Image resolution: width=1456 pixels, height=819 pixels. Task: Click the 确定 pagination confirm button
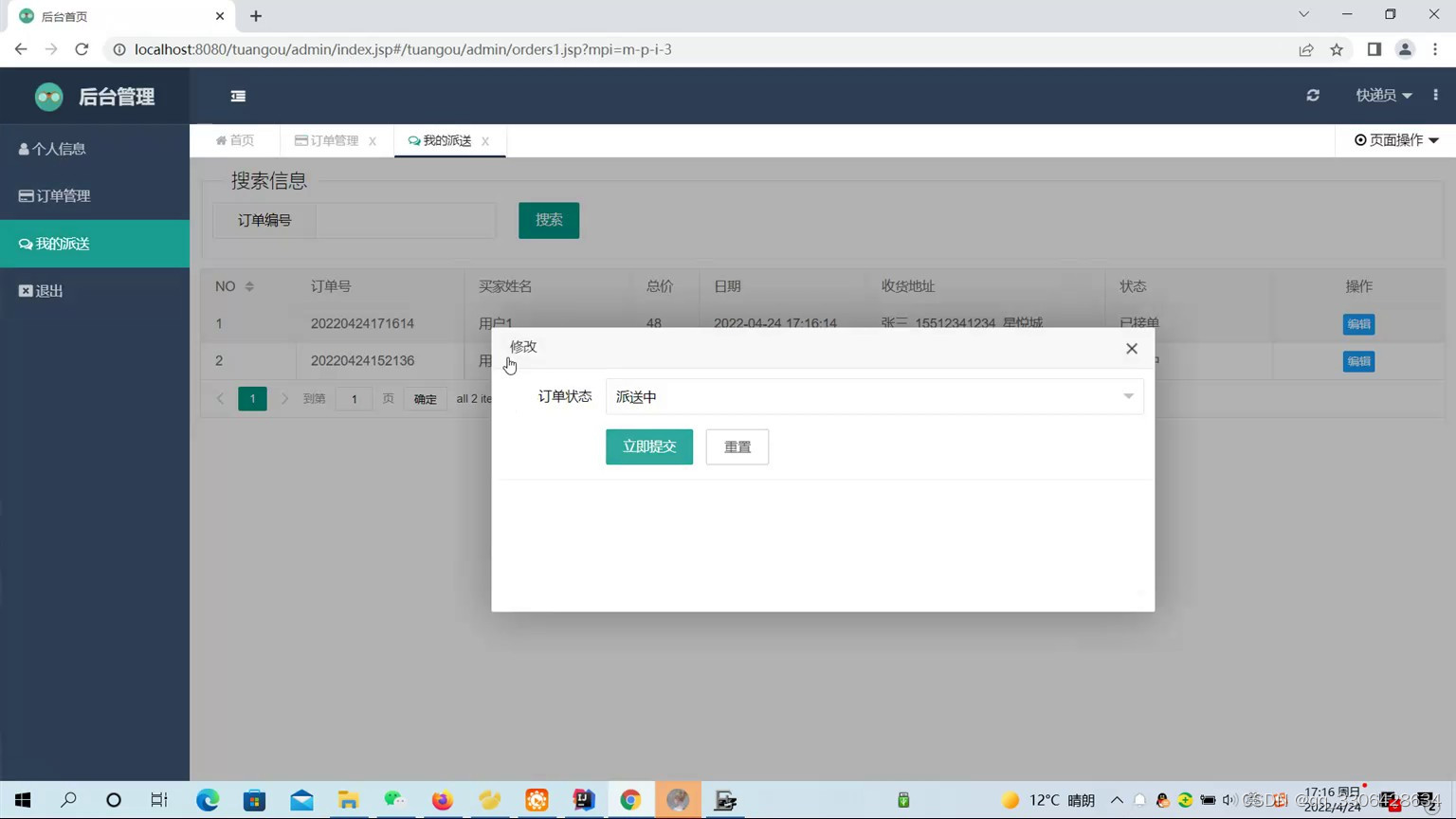425,399
